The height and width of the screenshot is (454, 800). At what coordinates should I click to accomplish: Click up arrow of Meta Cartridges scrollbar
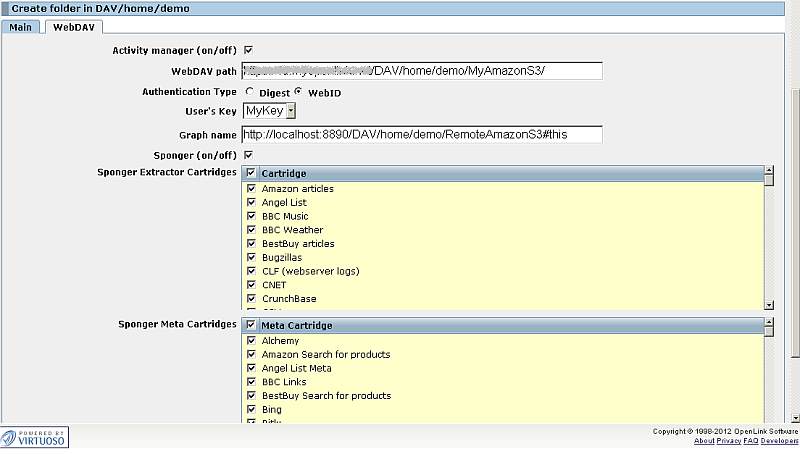point(769,322)
